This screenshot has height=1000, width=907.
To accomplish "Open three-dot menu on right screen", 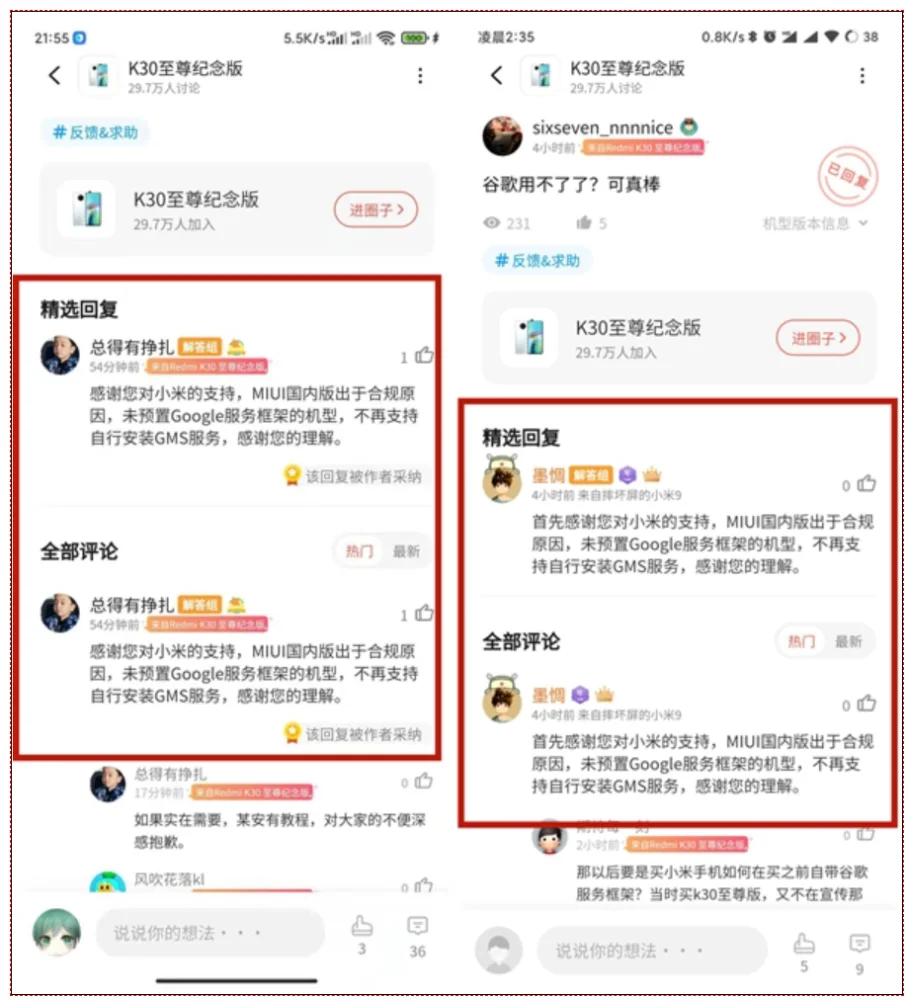I will (862, 76).
